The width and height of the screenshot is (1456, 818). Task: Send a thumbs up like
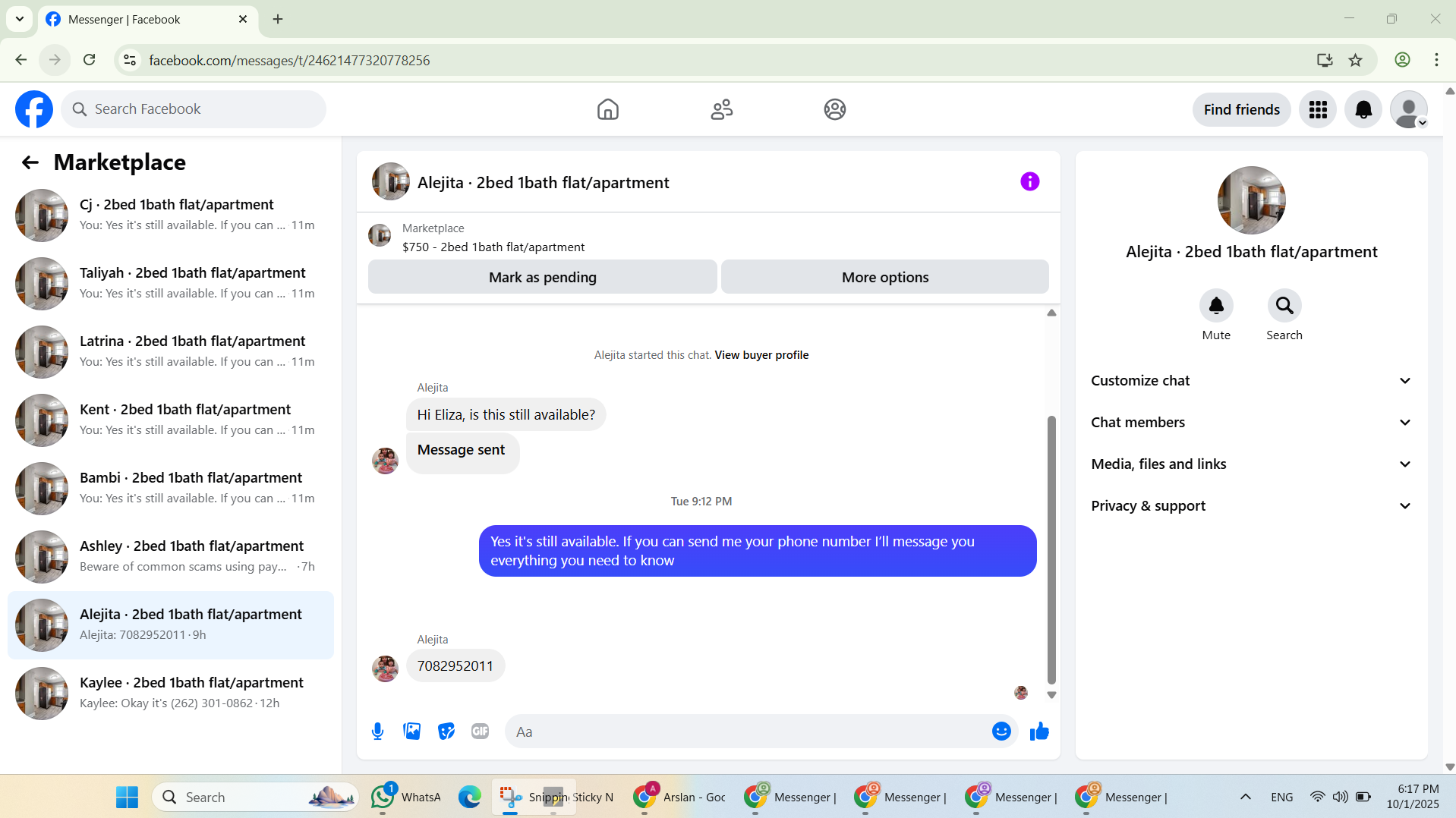pos(1039,731)
